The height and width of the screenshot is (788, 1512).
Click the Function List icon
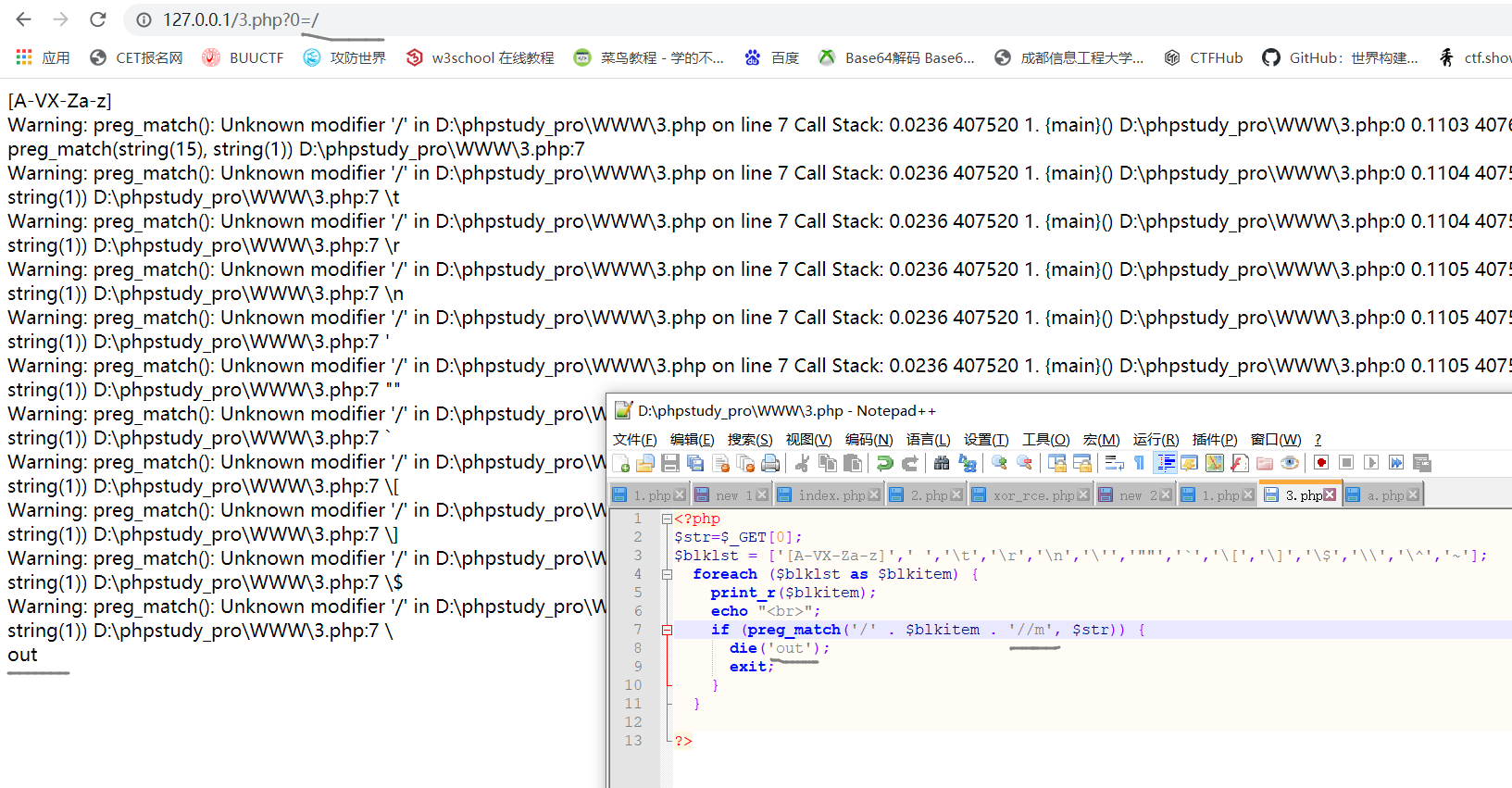[1240, 463]
